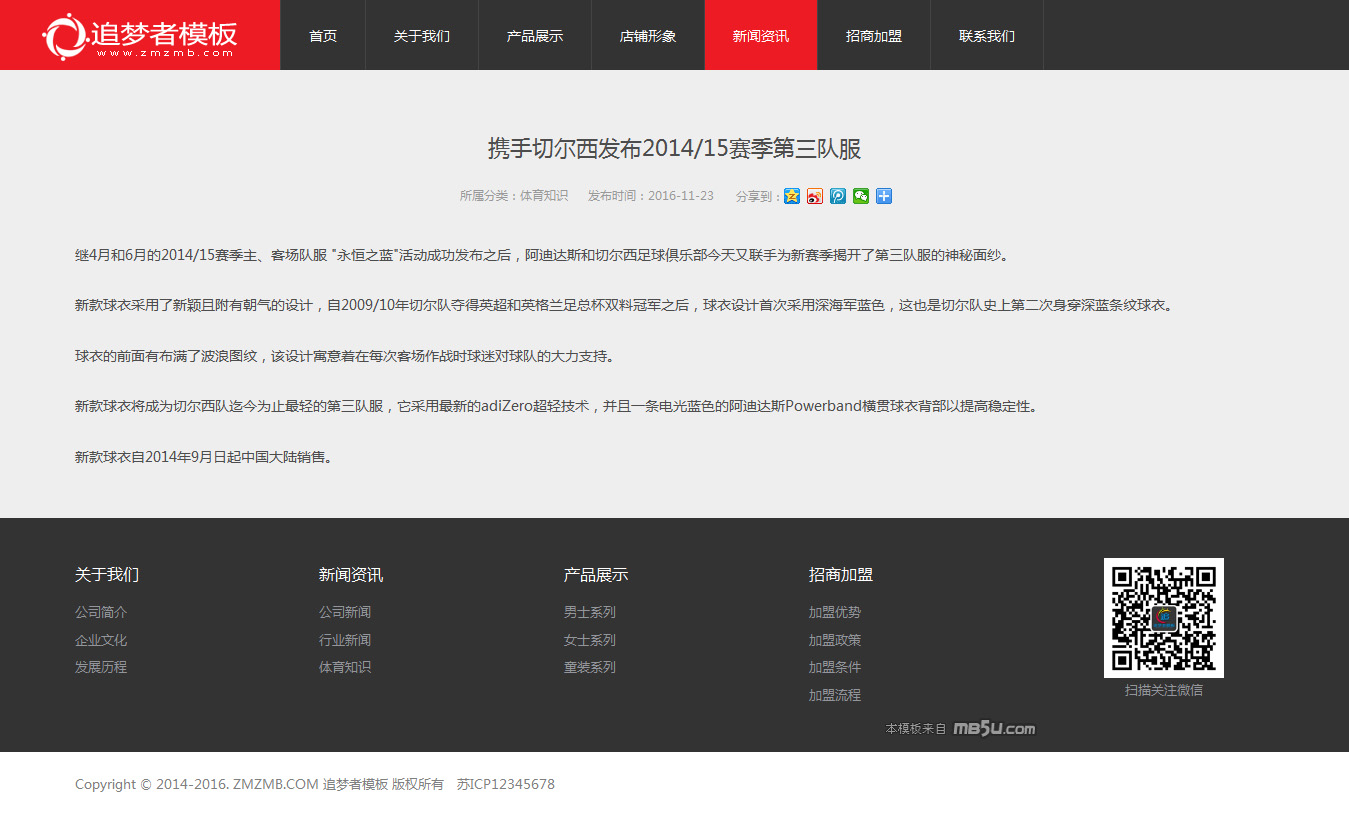Share article to QQ Zone star icon
1349x815 pixels.
792,196
